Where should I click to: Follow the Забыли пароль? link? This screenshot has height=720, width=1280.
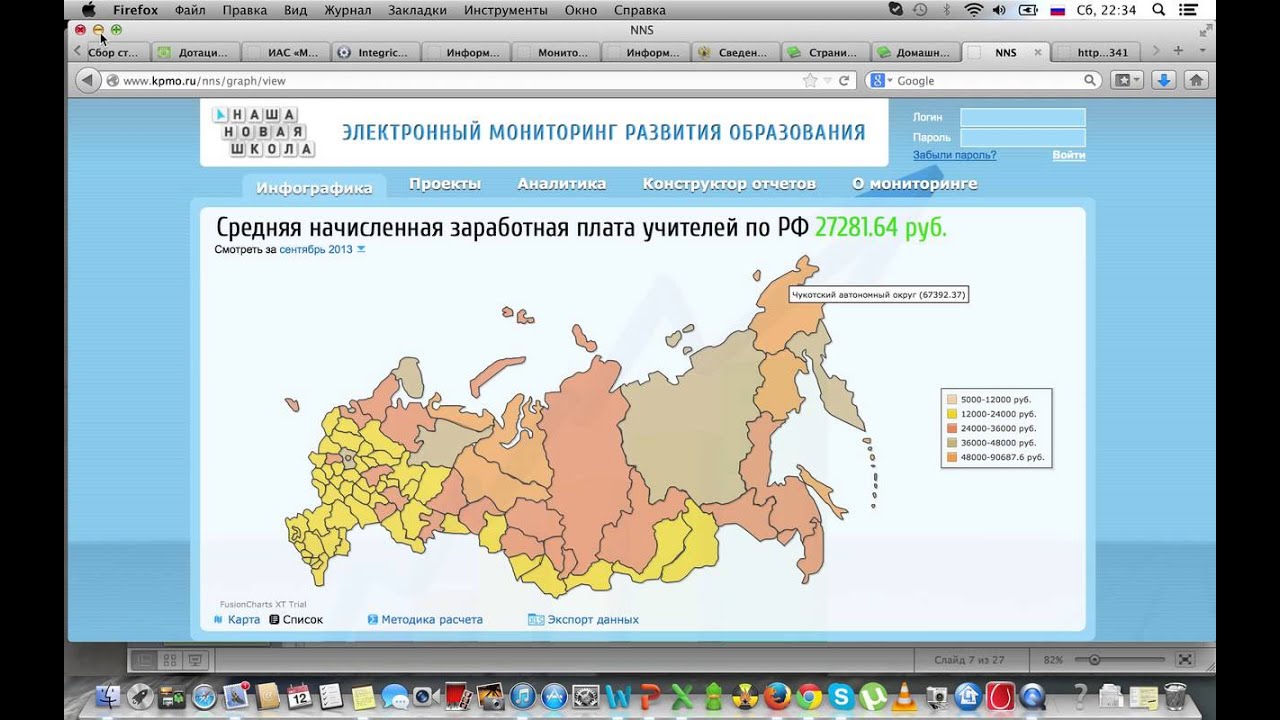(x=954, y=155)
